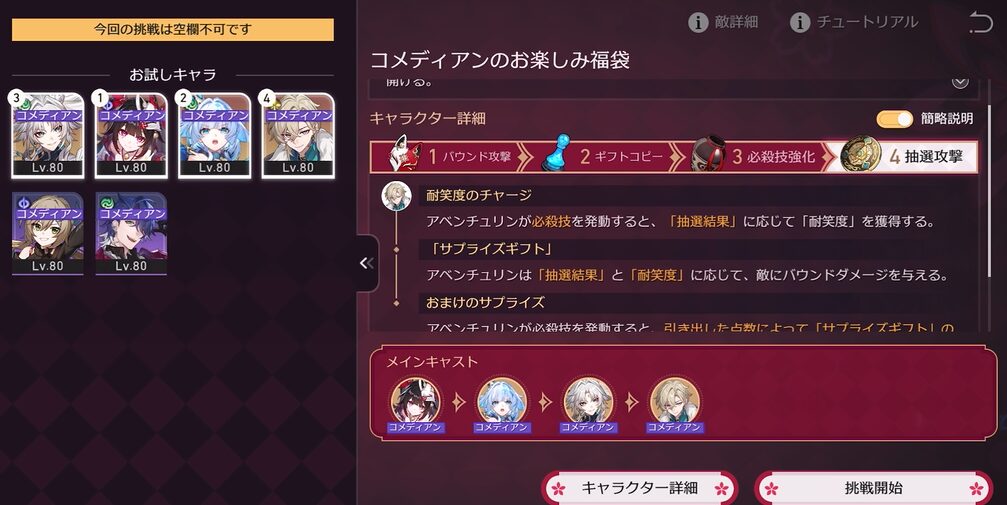Select the unselected brown-haired trial character
Screen dimensions: 1007x505
(48, 233)
